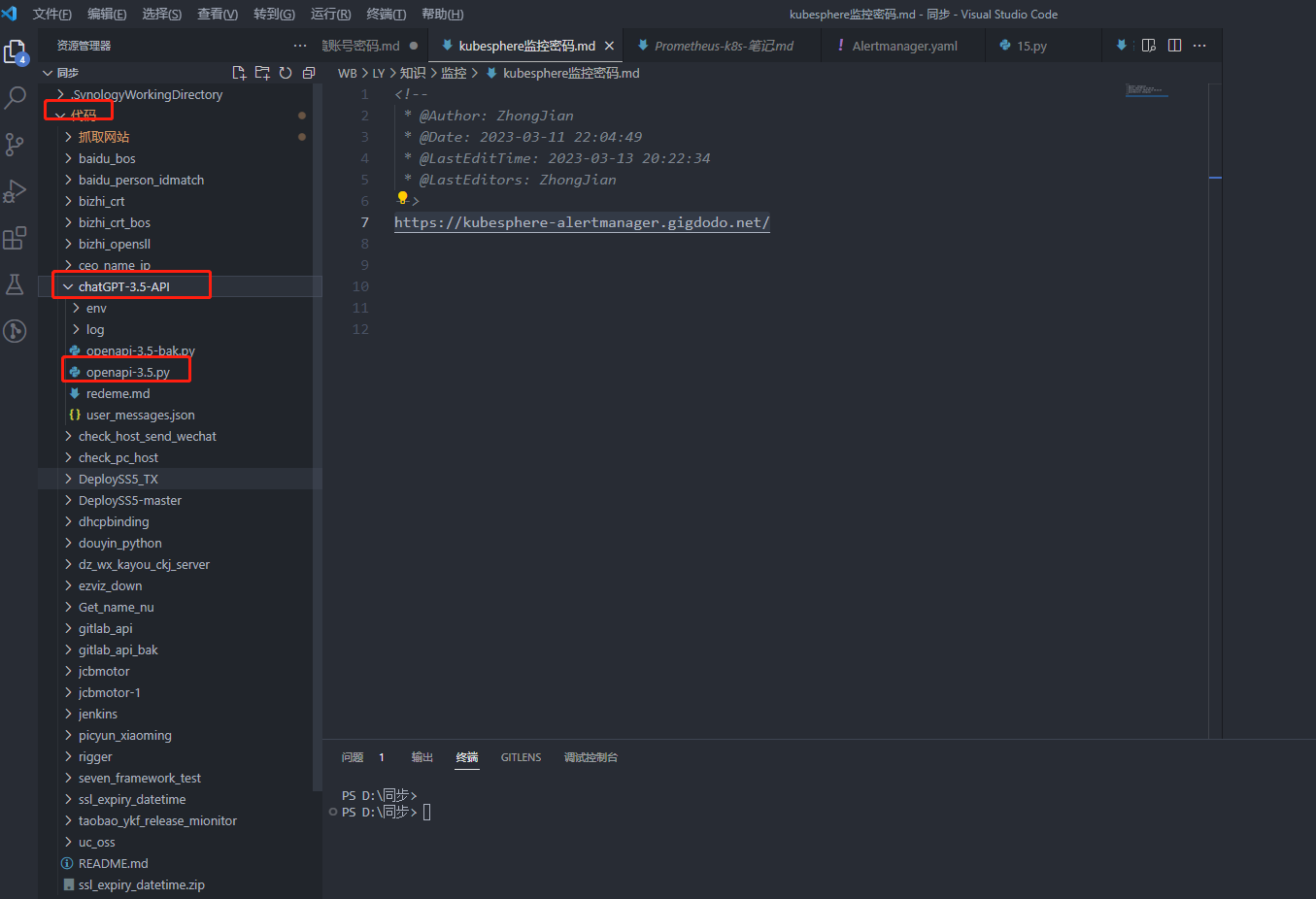Screen dimensions: 1316x899
Task: Click the markdown icon beside redeme.md
Action: click(x=75, y=393)
